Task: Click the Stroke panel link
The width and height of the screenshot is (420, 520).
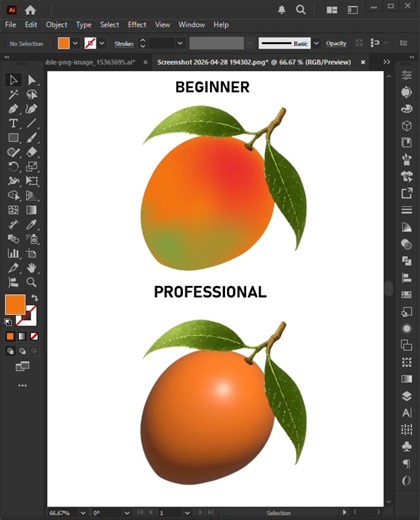Action: coord(124,44)
